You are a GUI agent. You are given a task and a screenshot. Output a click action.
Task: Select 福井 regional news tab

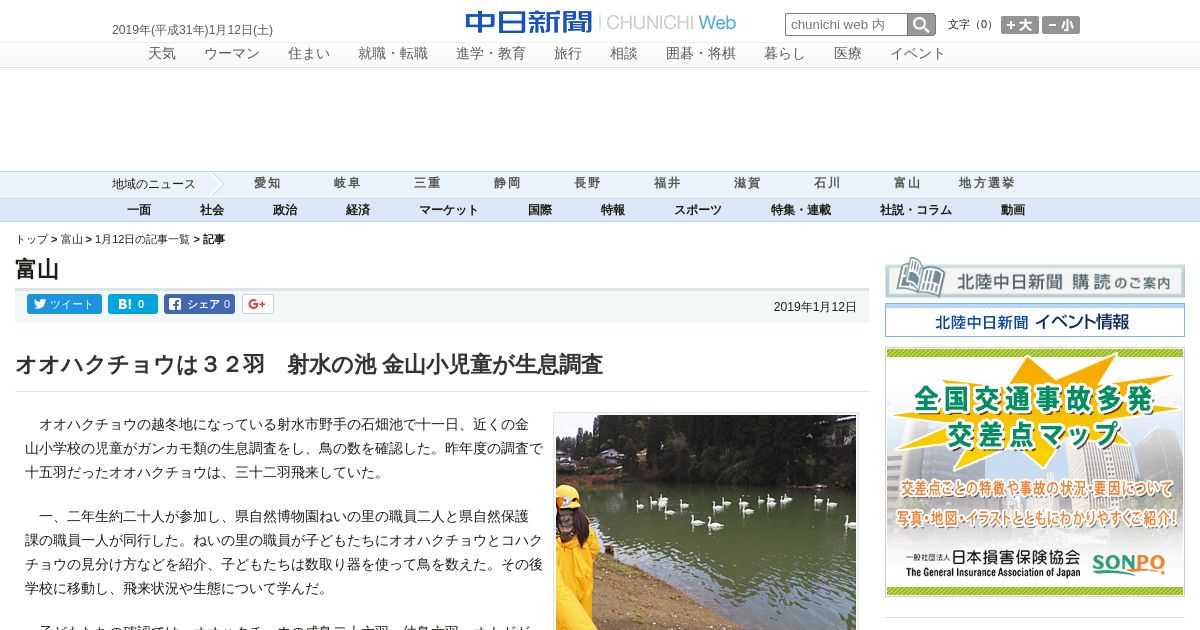(x=667, y=184)
